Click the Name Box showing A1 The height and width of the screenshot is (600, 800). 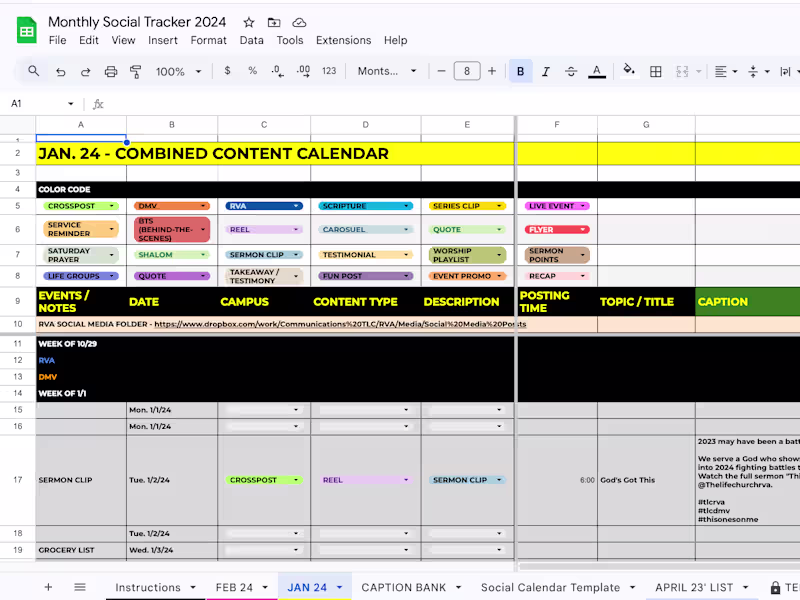(x=30, y=103)
